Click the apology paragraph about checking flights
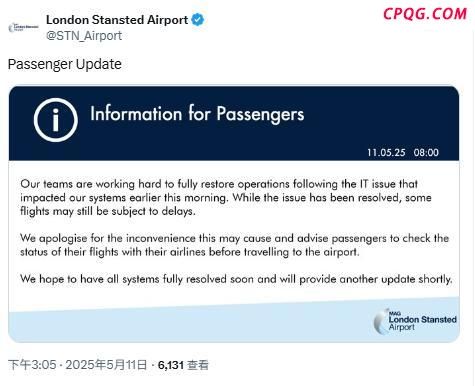Screen dimensions: 475x386 (x=234, y=245)
